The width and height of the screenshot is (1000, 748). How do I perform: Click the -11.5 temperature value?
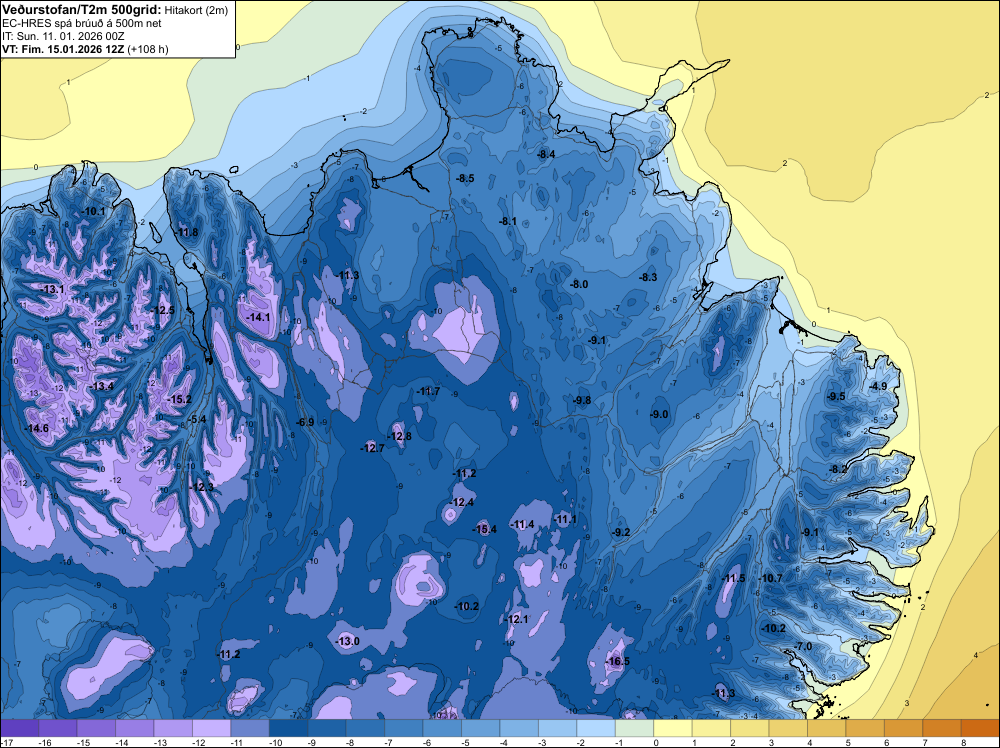(733, 578)
